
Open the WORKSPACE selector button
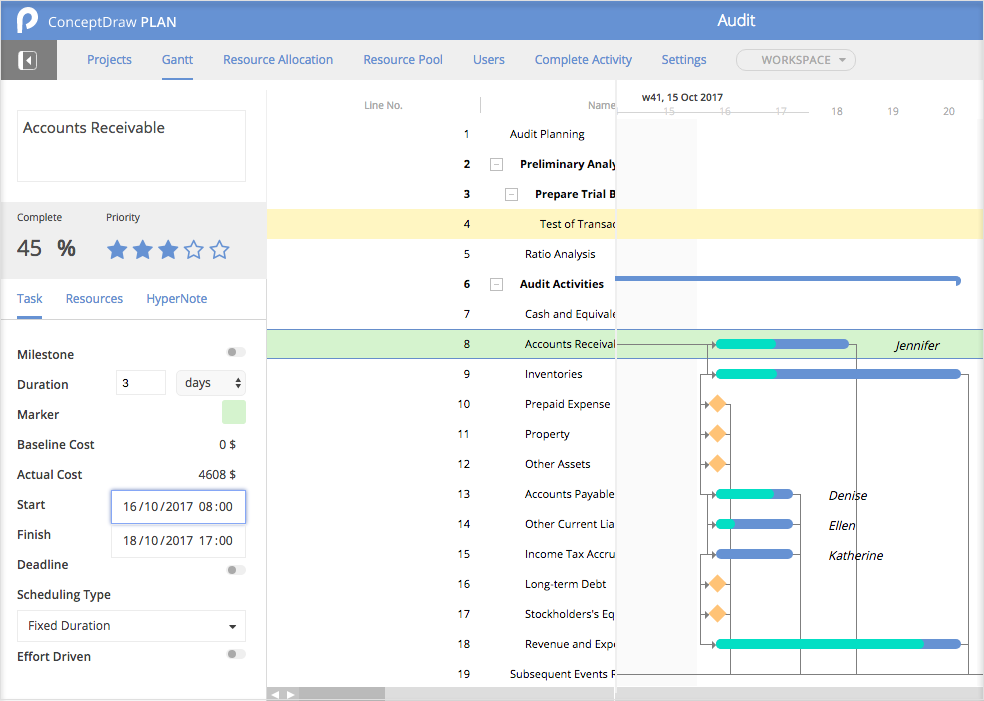[x=796, y=60]
